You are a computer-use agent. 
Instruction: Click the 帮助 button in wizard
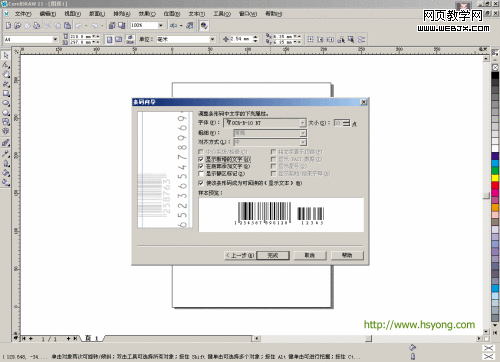pos(347,255)
